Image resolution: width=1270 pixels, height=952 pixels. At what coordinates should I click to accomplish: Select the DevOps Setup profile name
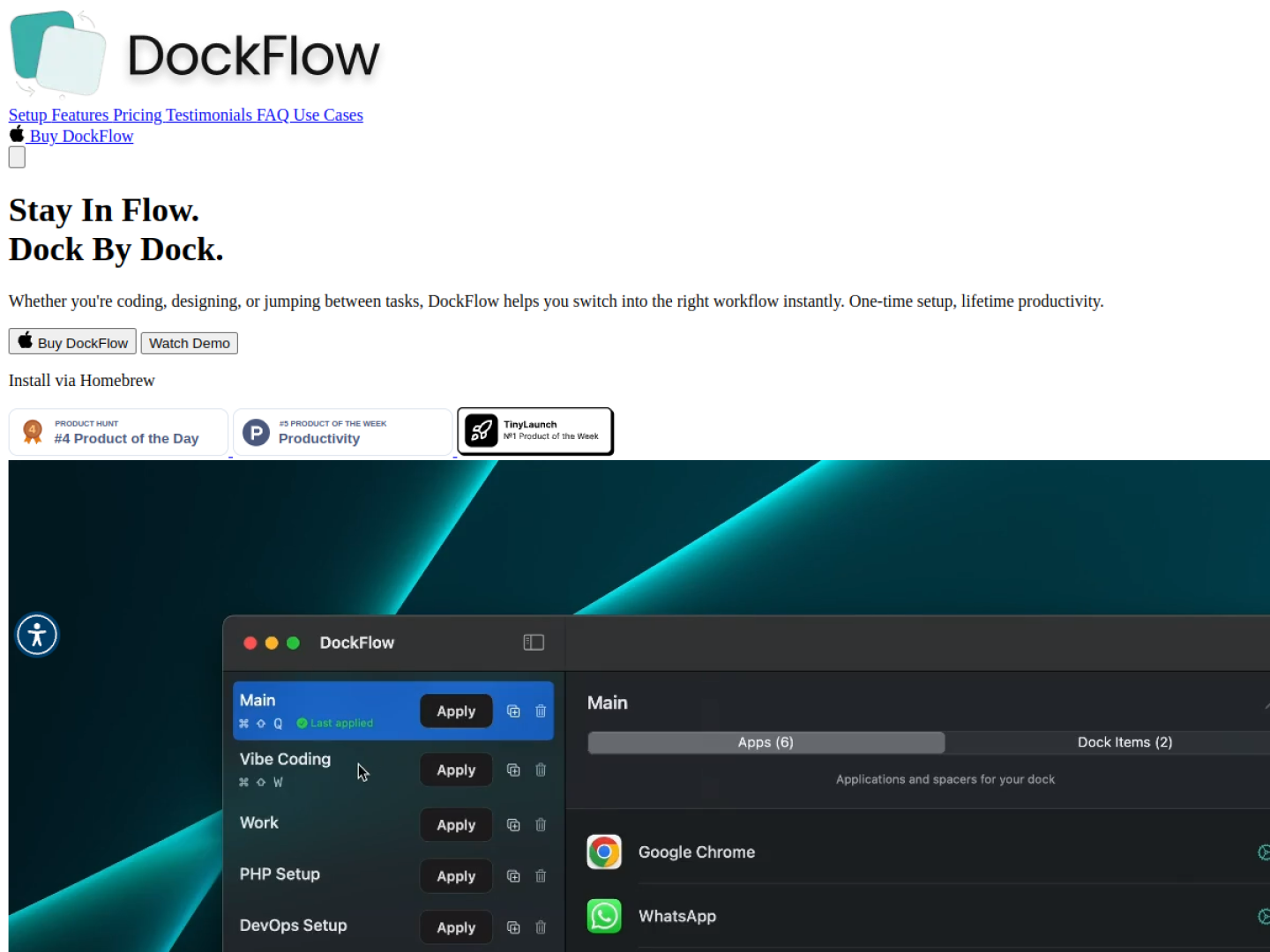click(294, 926)
